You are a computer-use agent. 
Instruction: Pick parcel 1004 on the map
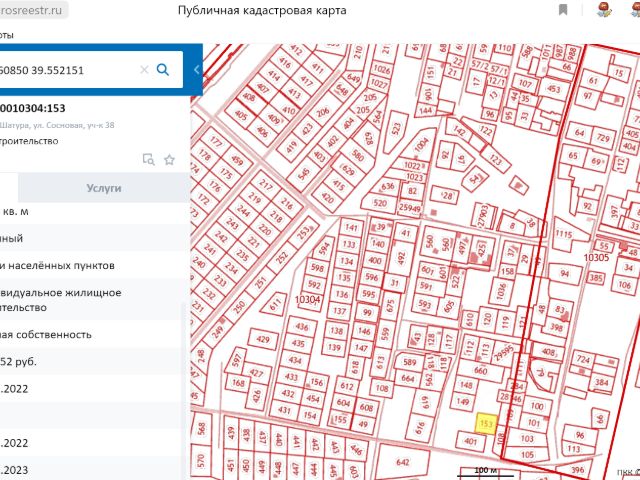coord(422,146)
